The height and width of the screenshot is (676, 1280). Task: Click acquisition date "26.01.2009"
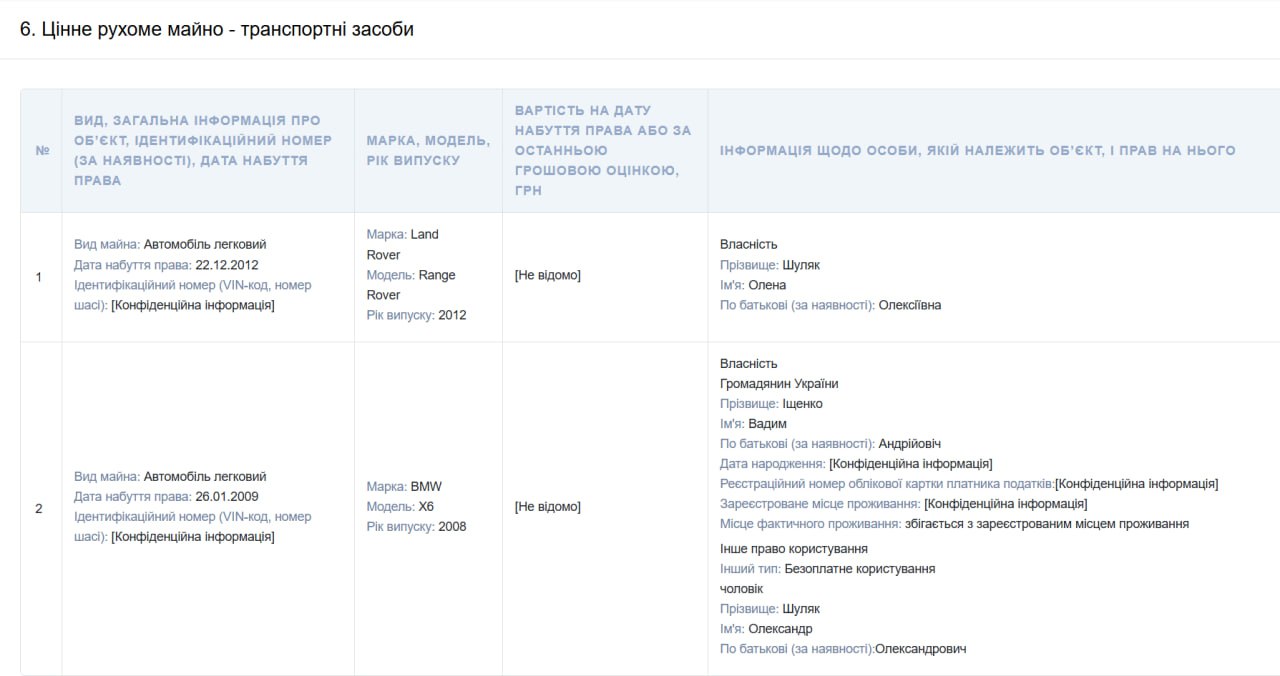(x=227, y=497)
